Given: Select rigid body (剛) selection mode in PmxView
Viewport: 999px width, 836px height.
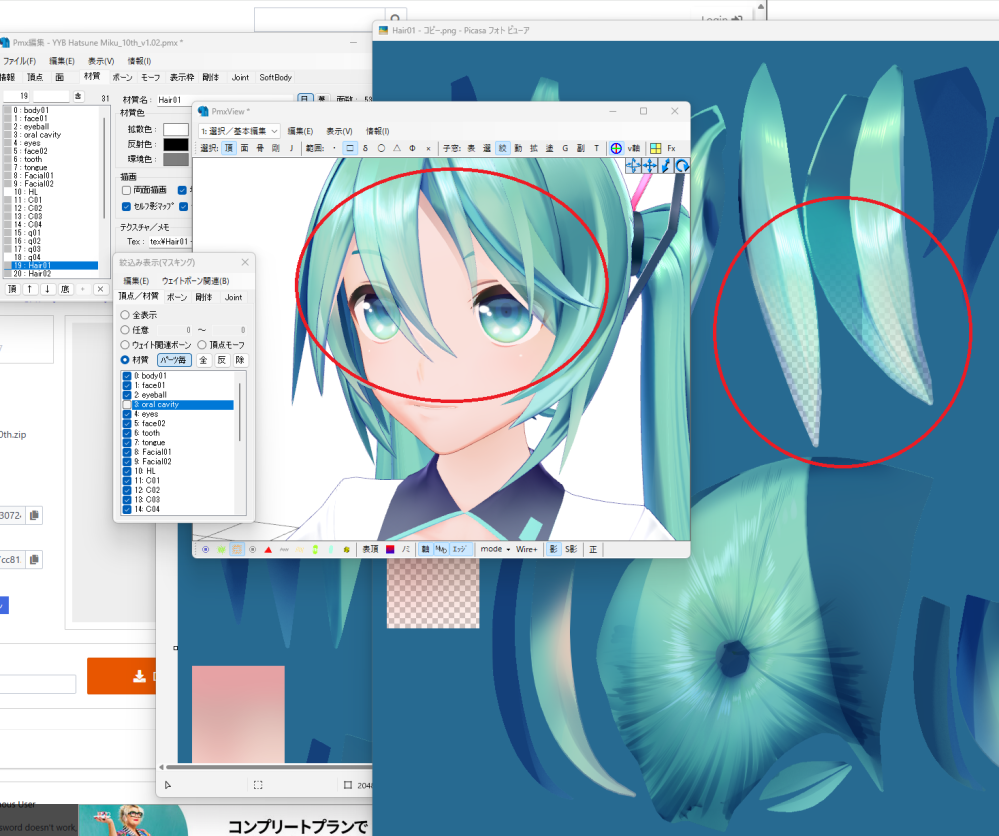Looking at the screenshot, I should tap(275, 148).
